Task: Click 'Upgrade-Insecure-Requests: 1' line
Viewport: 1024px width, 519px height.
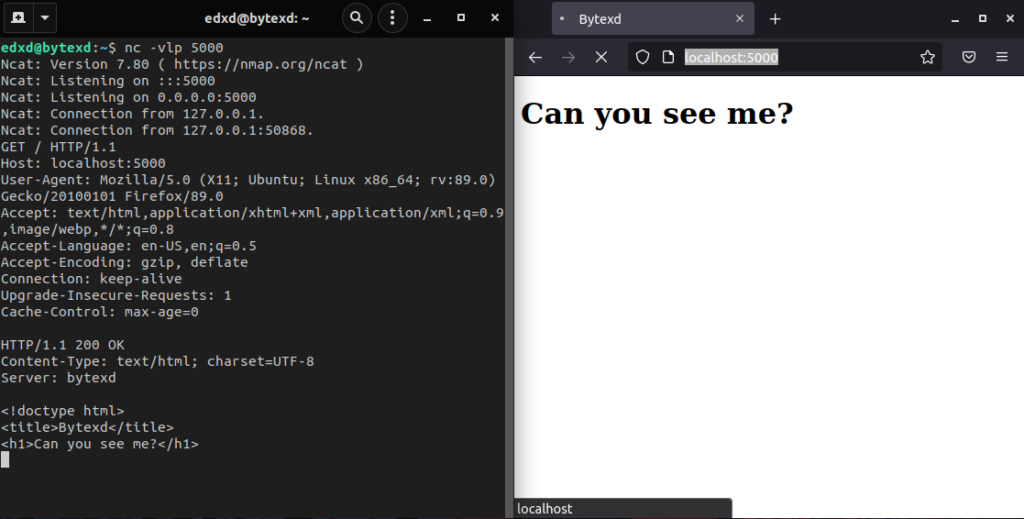Action: point(116,295)
